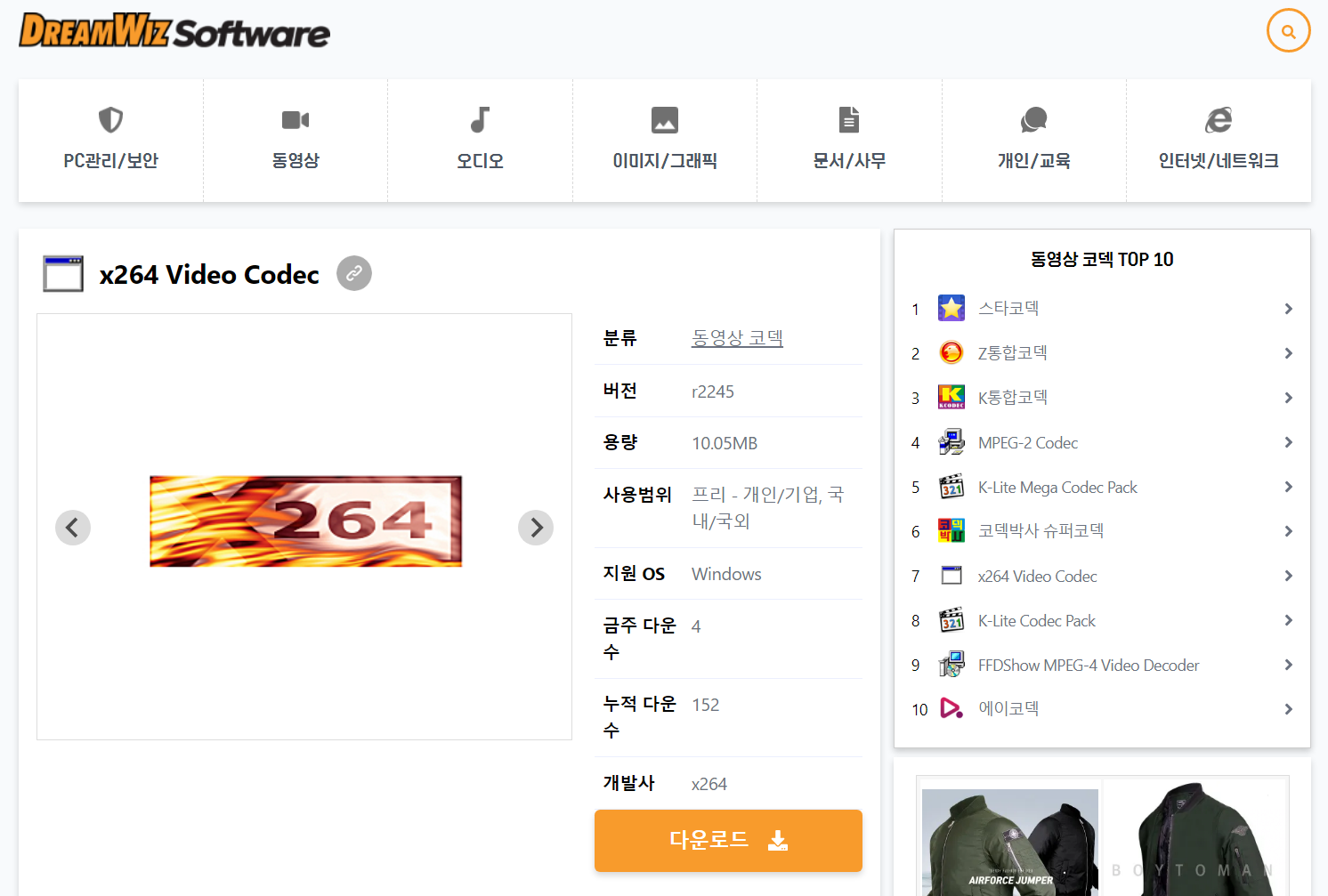
Task: Click the video camera icon for 동영상
Action: coord(296,119)
